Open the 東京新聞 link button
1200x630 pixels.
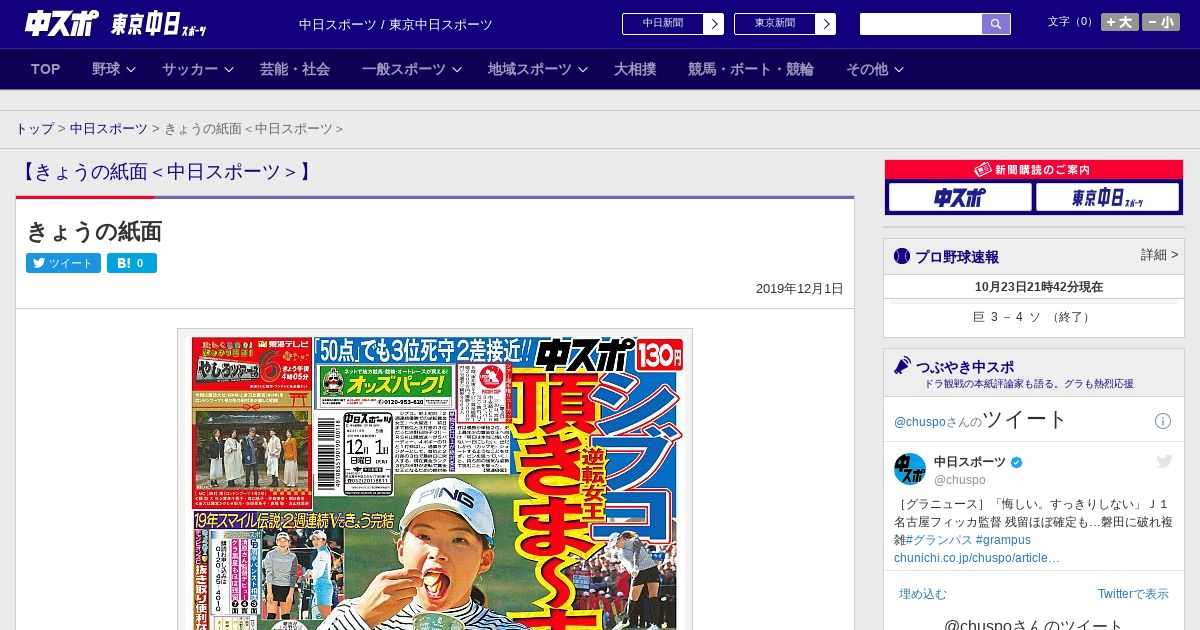pyautogui.click(x=774, y=24)
